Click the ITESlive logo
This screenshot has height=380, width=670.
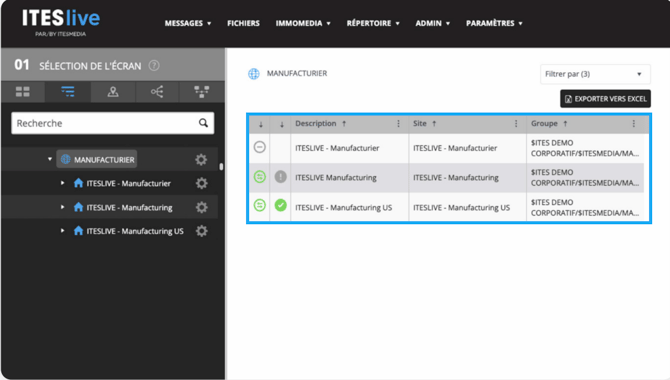(61, 23)
